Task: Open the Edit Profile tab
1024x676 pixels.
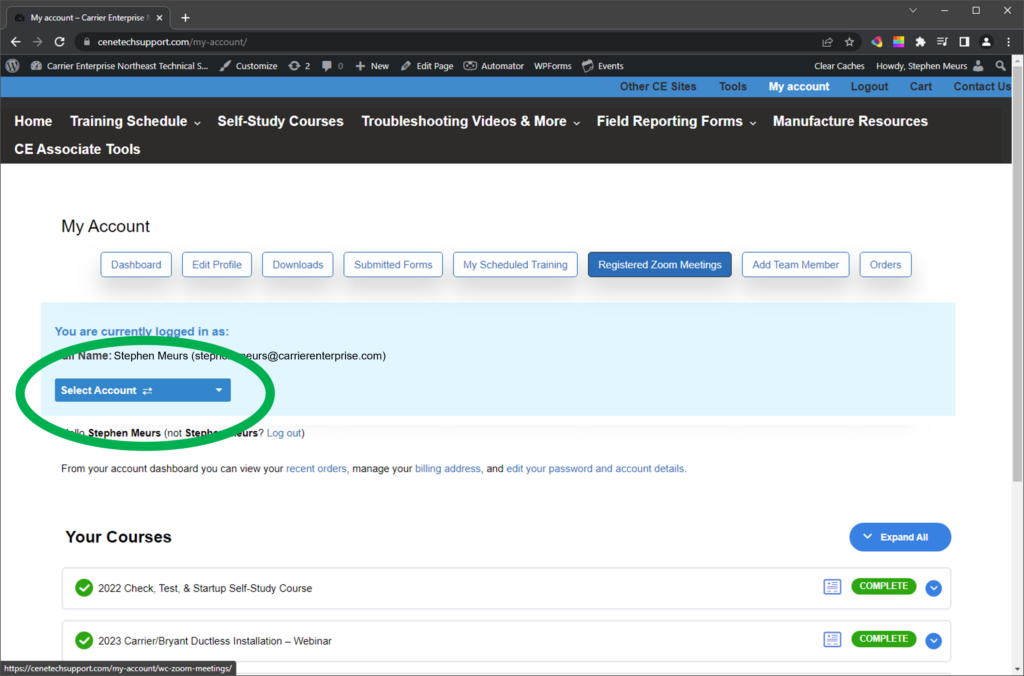Action: pos(217,265)
